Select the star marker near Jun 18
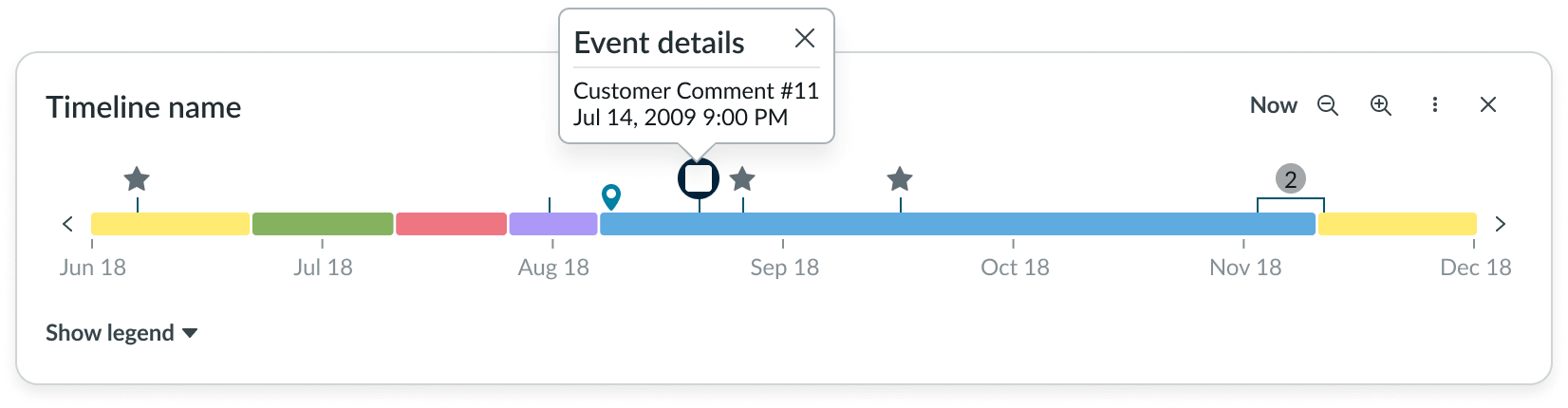This screenshot has width=1568, height=408. (x=138, y=178)
